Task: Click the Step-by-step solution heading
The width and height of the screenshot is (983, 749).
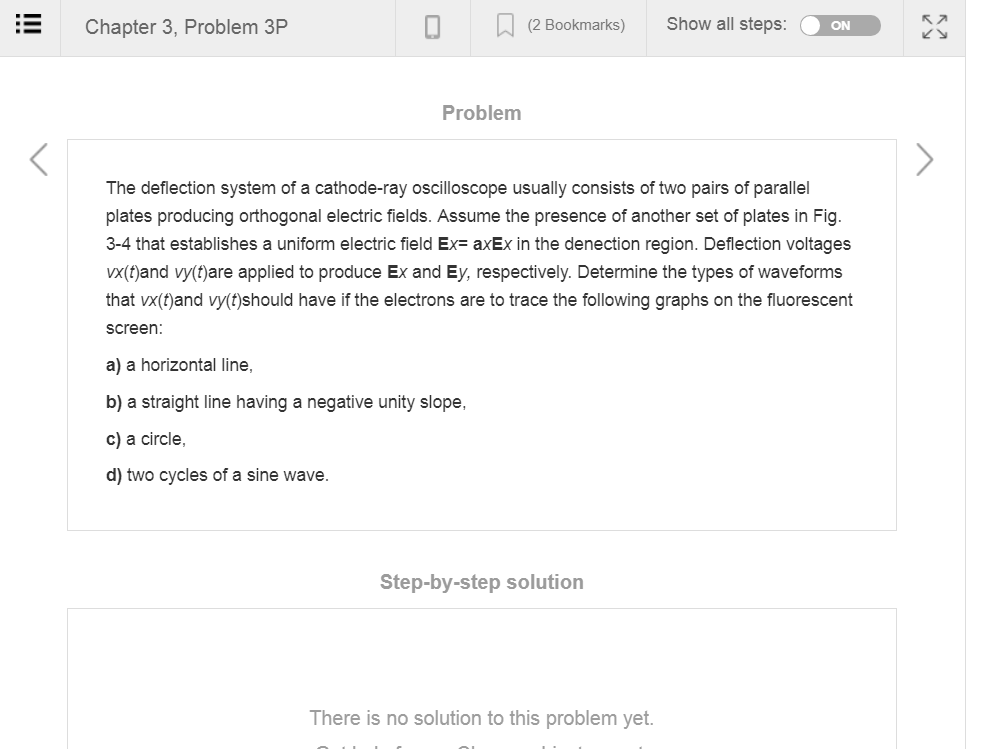Action: pyautogui.click(x=481, y=582)
